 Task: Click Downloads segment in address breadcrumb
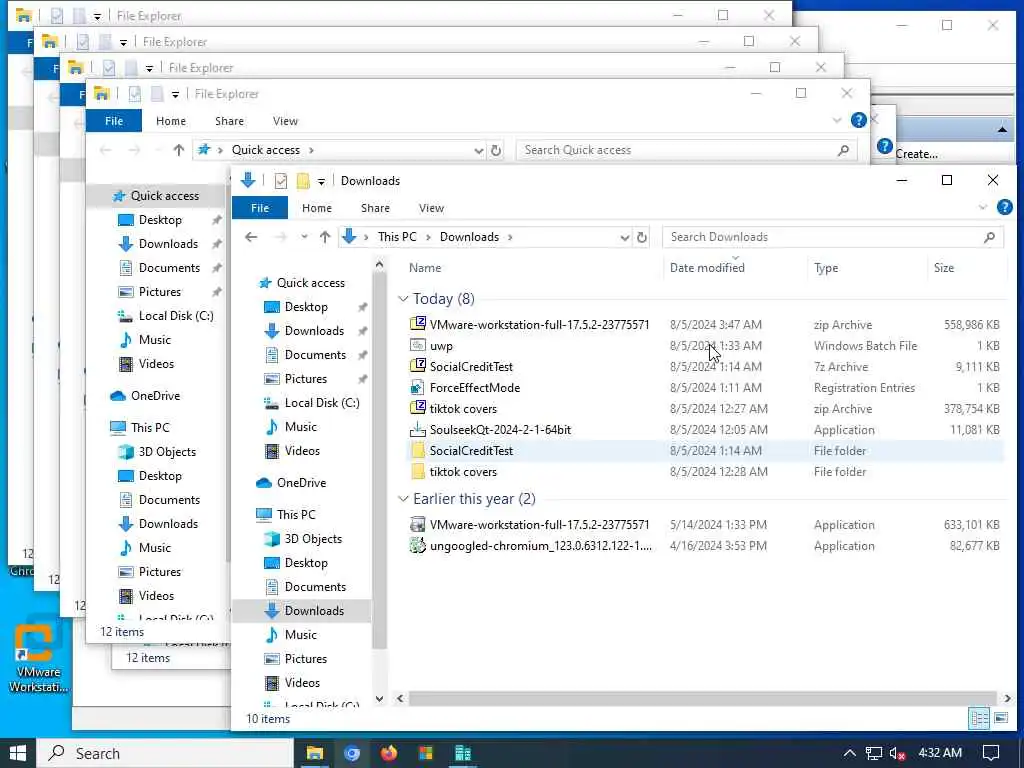pos(469,237)
